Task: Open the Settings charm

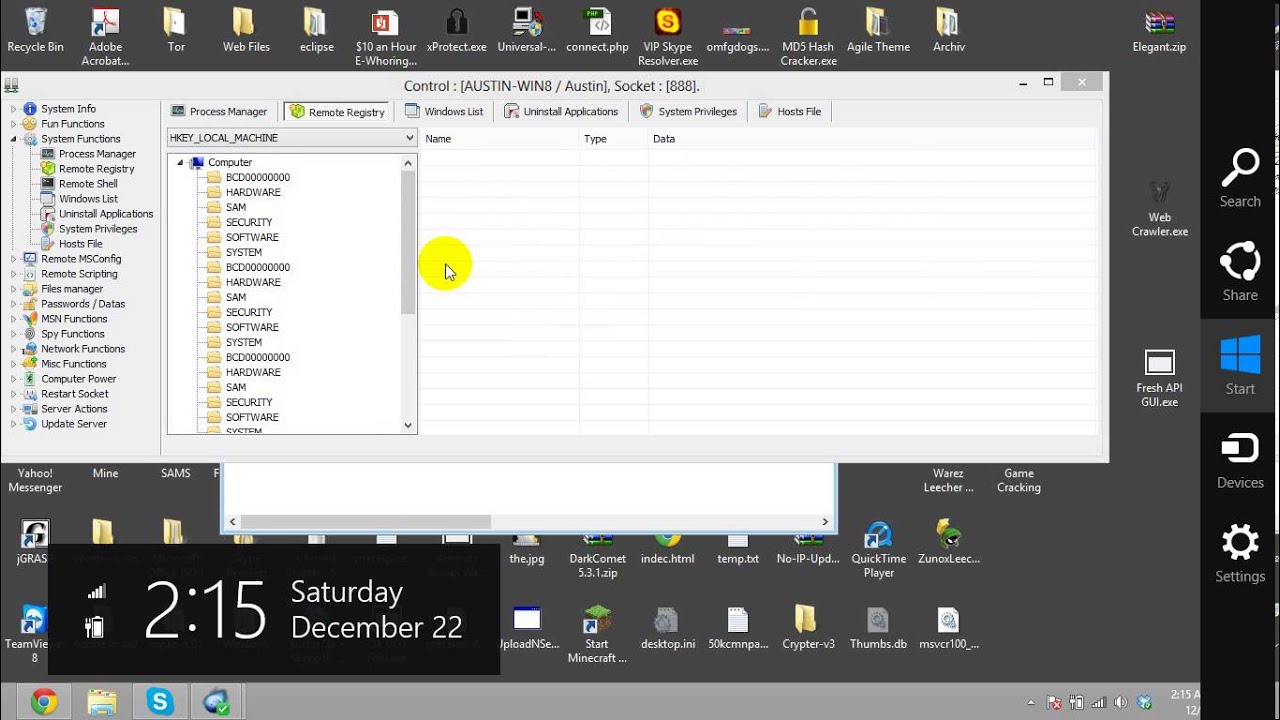Action: [1240, 553]
